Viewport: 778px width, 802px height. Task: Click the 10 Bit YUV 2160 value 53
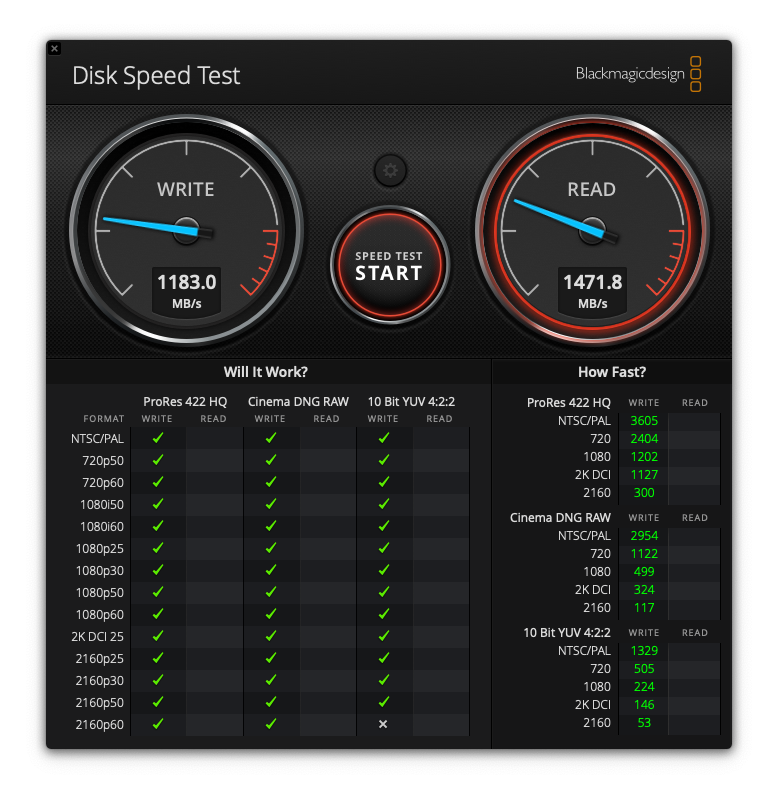coord(644,723)
